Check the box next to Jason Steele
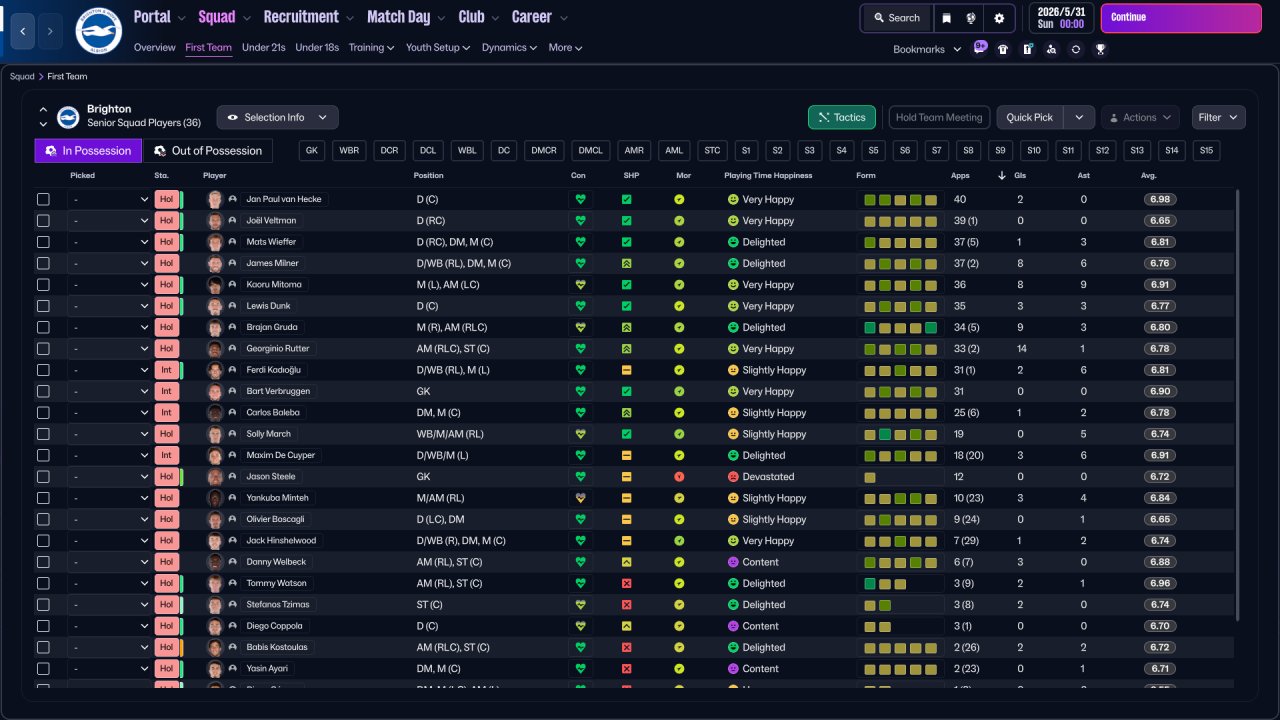Screen dimensions: 1280x720 tap(43, 477)
